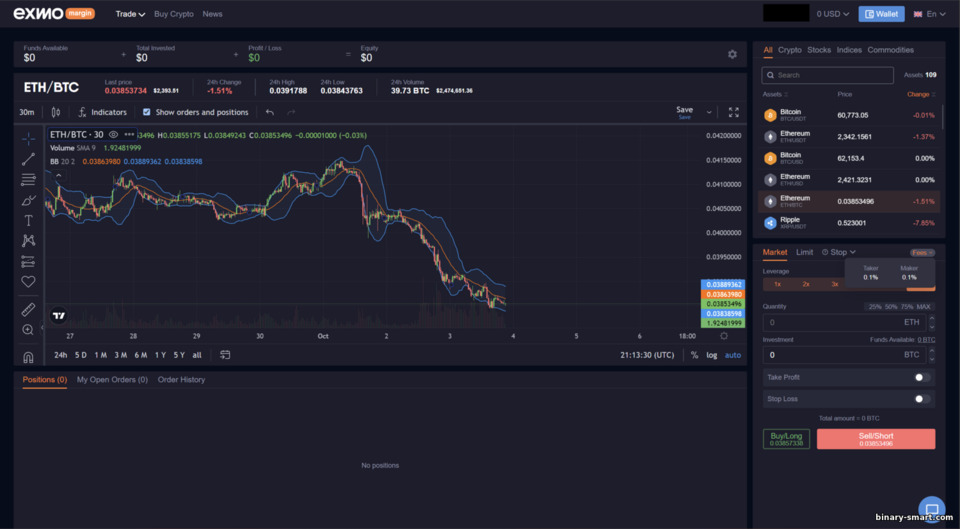Enable the Take Profit switch

point(922,377)
